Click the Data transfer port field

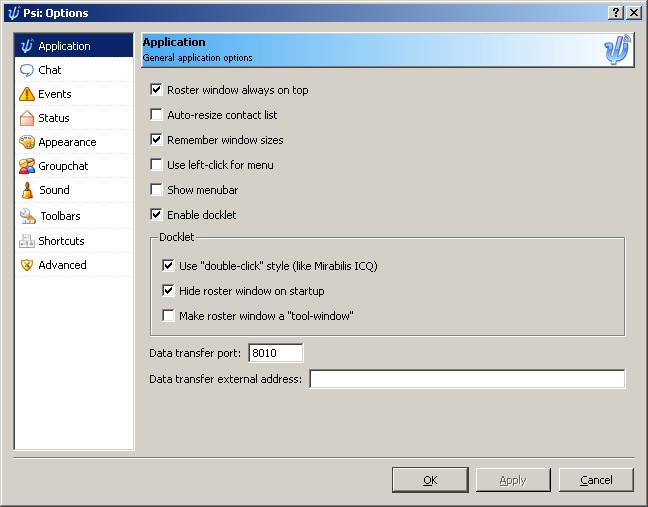(276, 353)
